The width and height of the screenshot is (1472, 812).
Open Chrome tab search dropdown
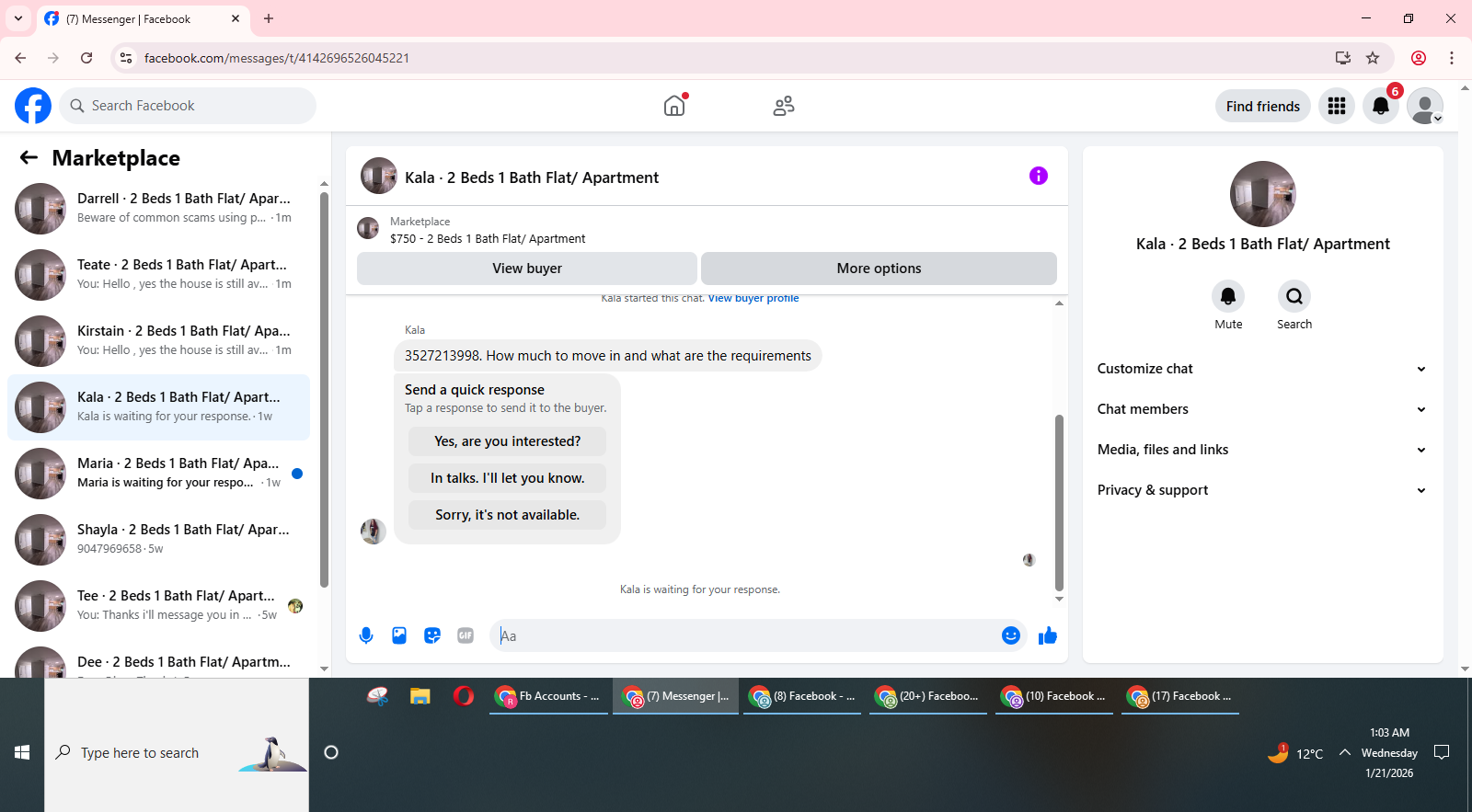18,18
